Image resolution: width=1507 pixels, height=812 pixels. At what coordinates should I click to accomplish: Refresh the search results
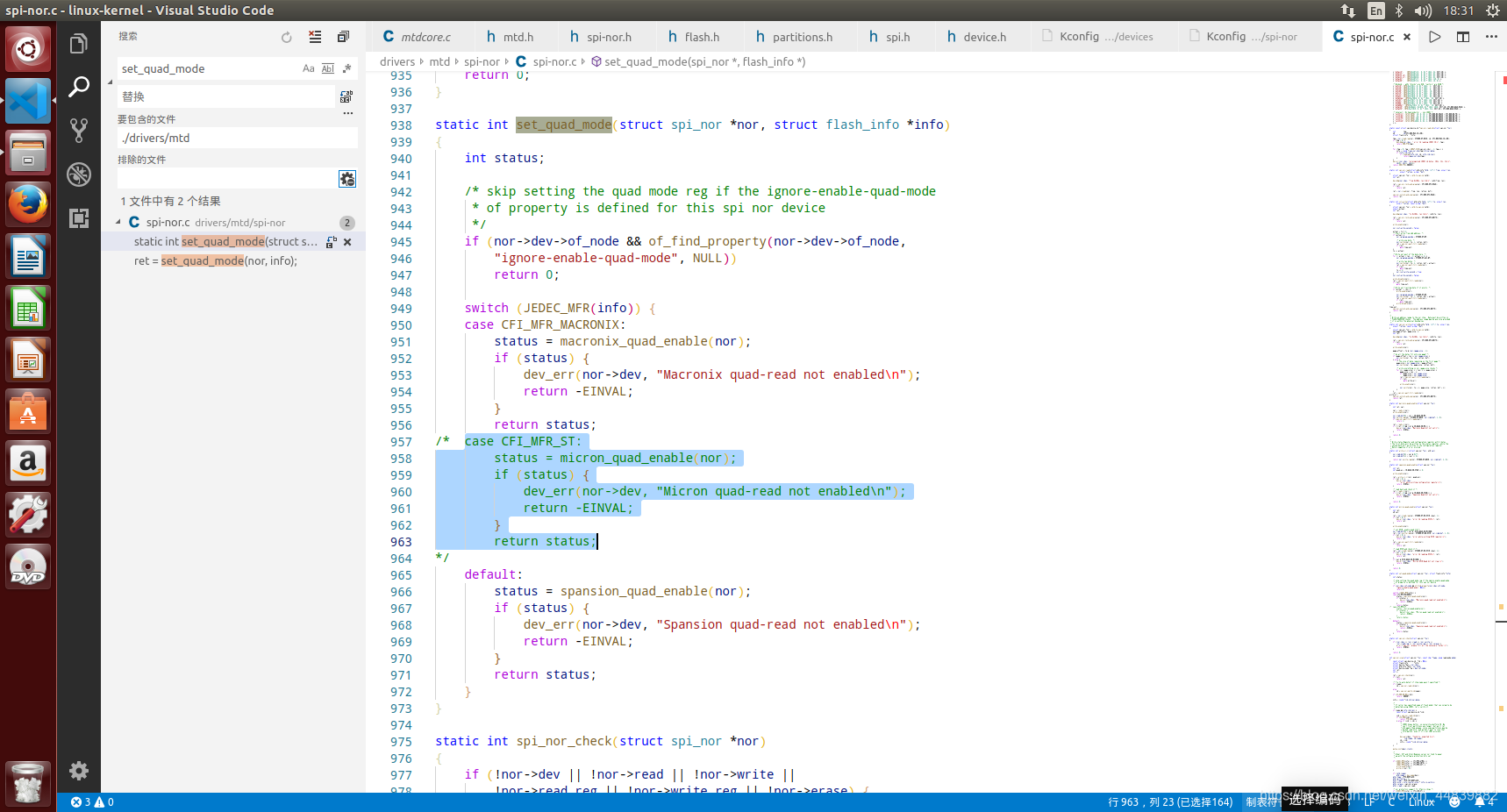tap(287, 37)
